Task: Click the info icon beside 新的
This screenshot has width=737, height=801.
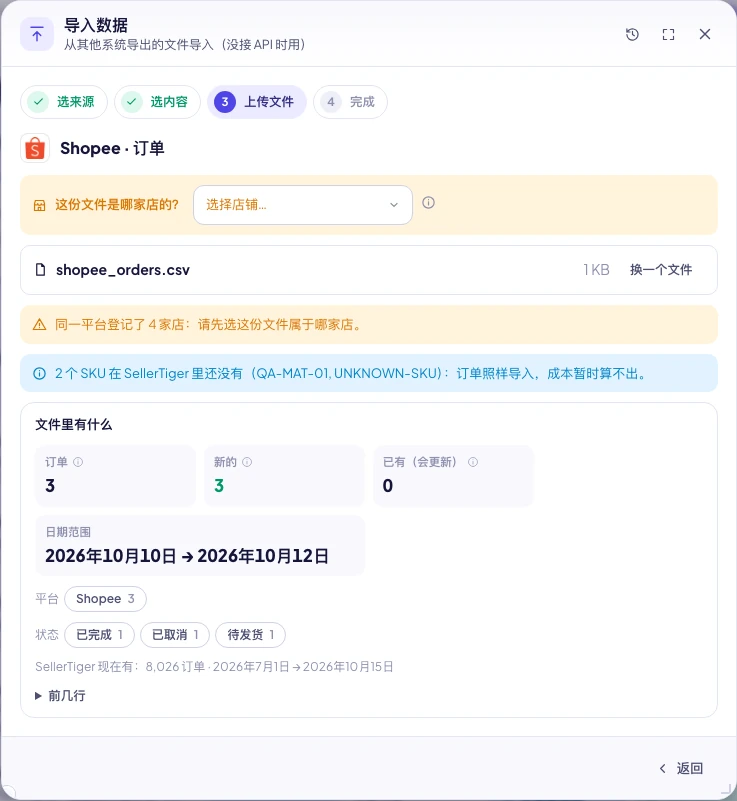Action: (247, 462)
